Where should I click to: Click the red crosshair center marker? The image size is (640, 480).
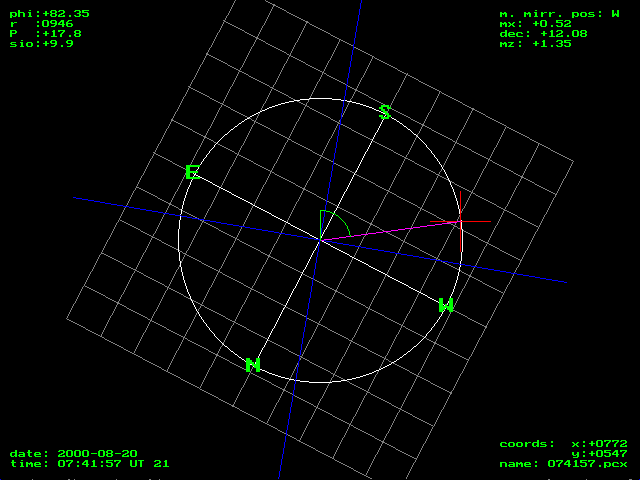(460, 222)
